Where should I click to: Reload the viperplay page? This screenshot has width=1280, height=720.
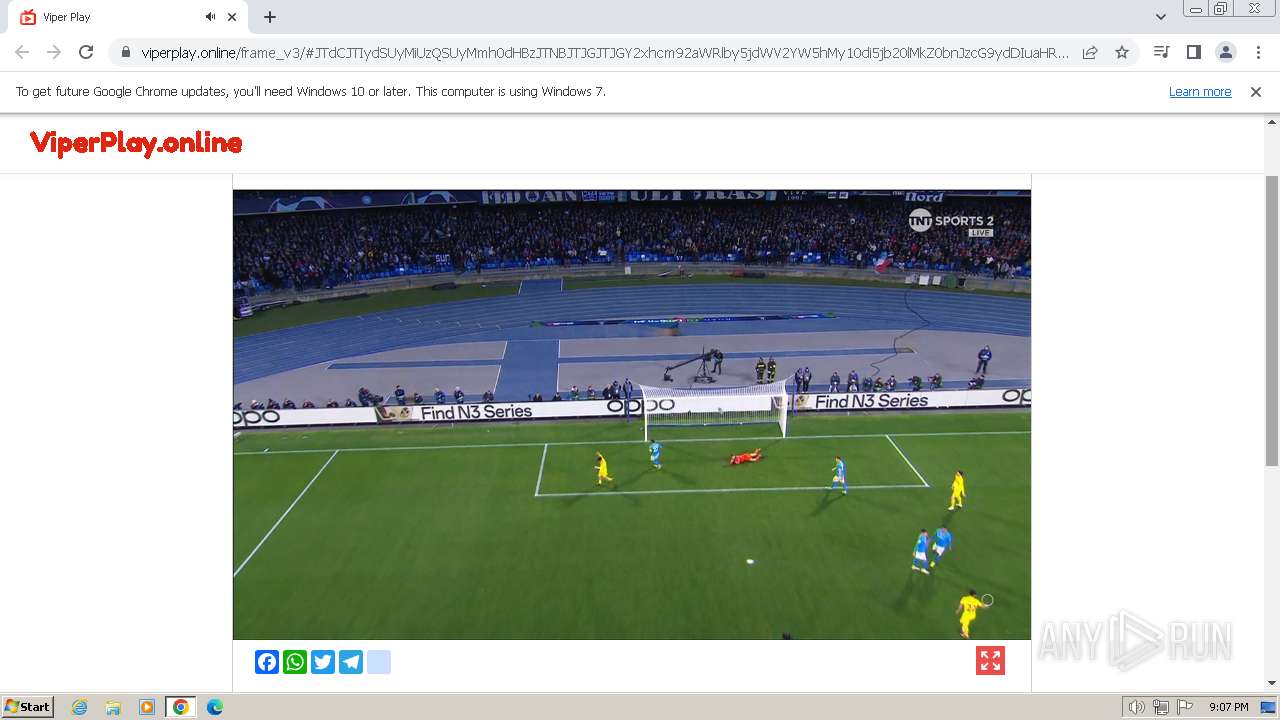tap(86, 52)
